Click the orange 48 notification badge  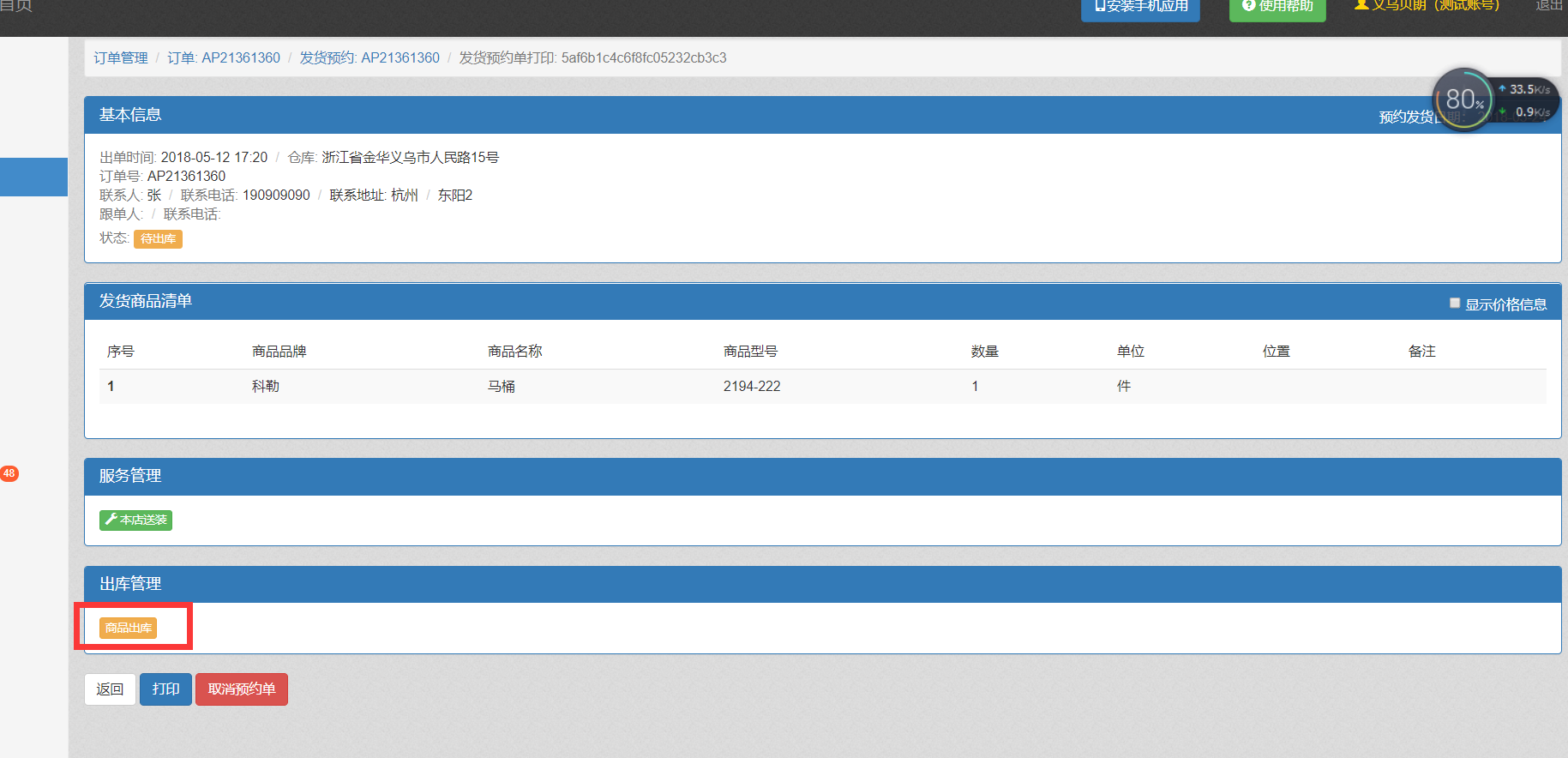[x=9, y=473]
